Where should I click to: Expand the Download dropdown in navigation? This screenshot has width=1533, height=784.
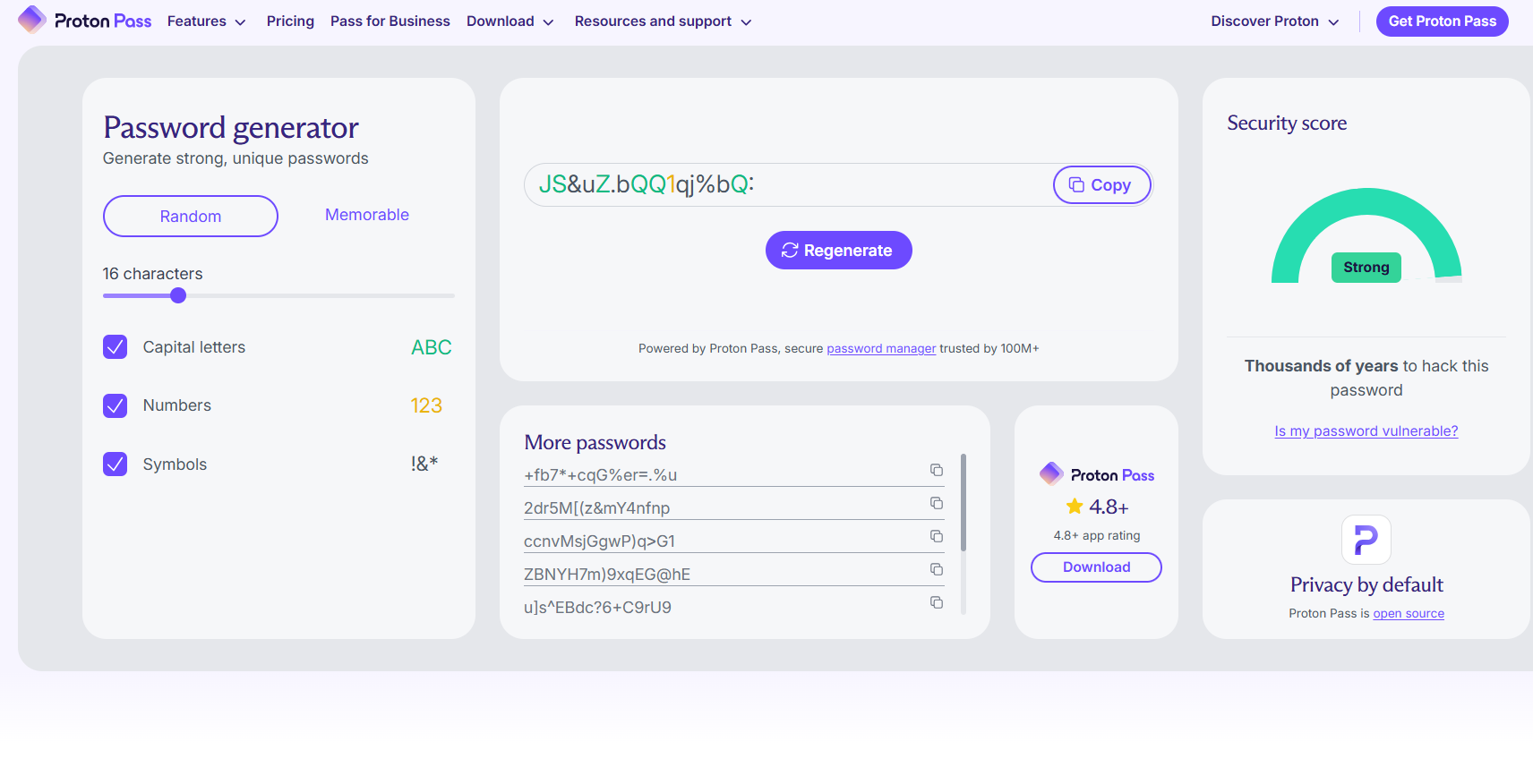[x=510, y=21]
